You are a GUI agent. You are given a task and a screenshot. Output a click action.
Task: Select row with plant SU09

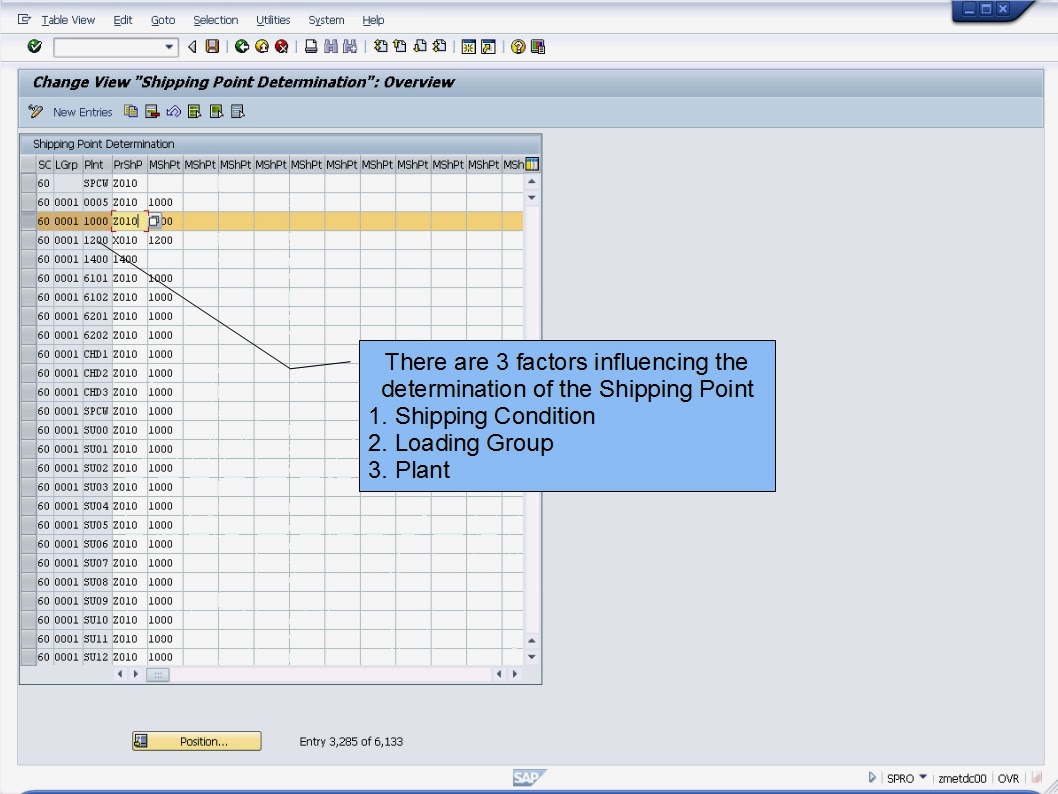click(28, 601)
